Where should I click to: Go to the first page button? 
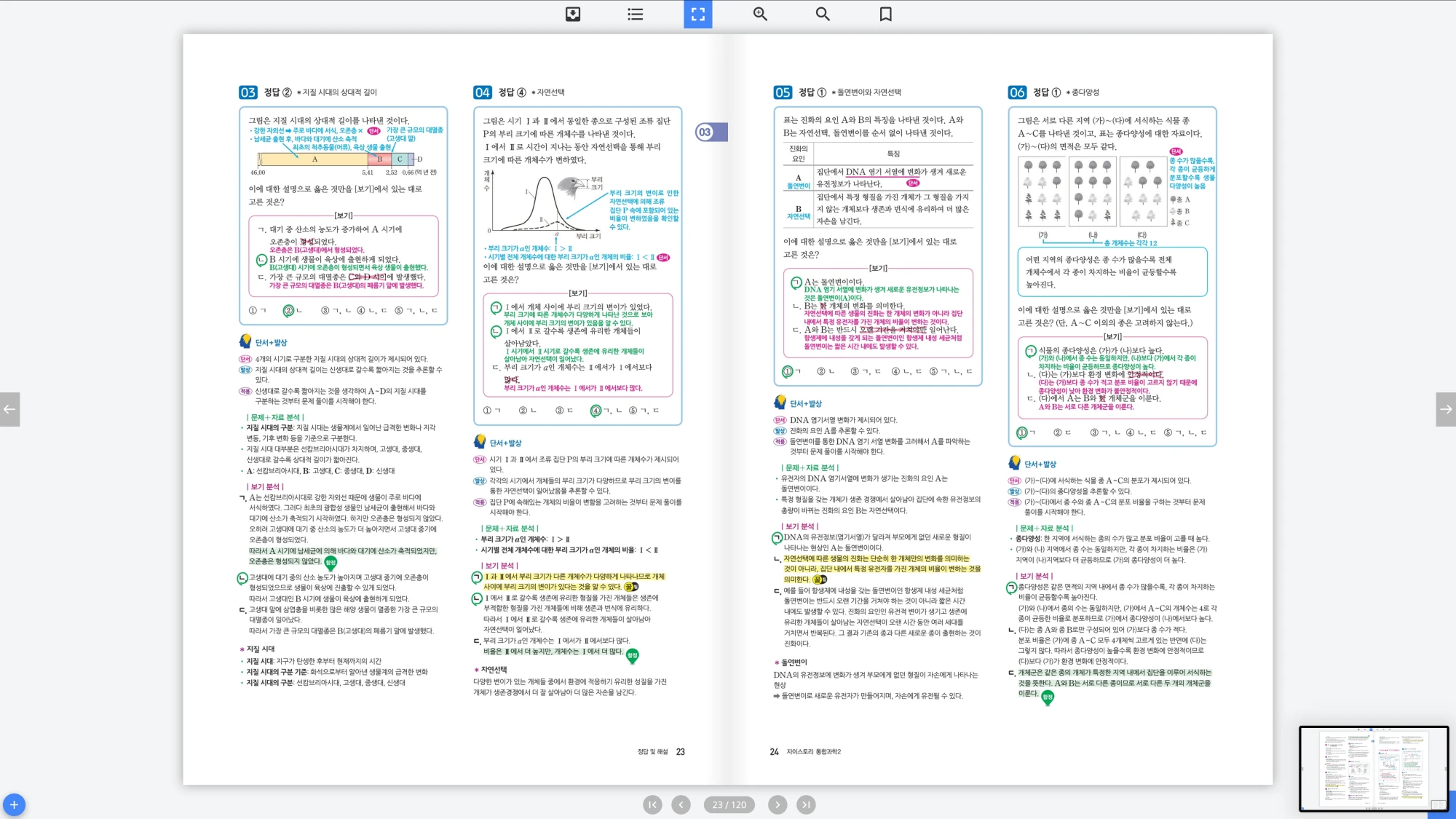[x=652, y=804]
